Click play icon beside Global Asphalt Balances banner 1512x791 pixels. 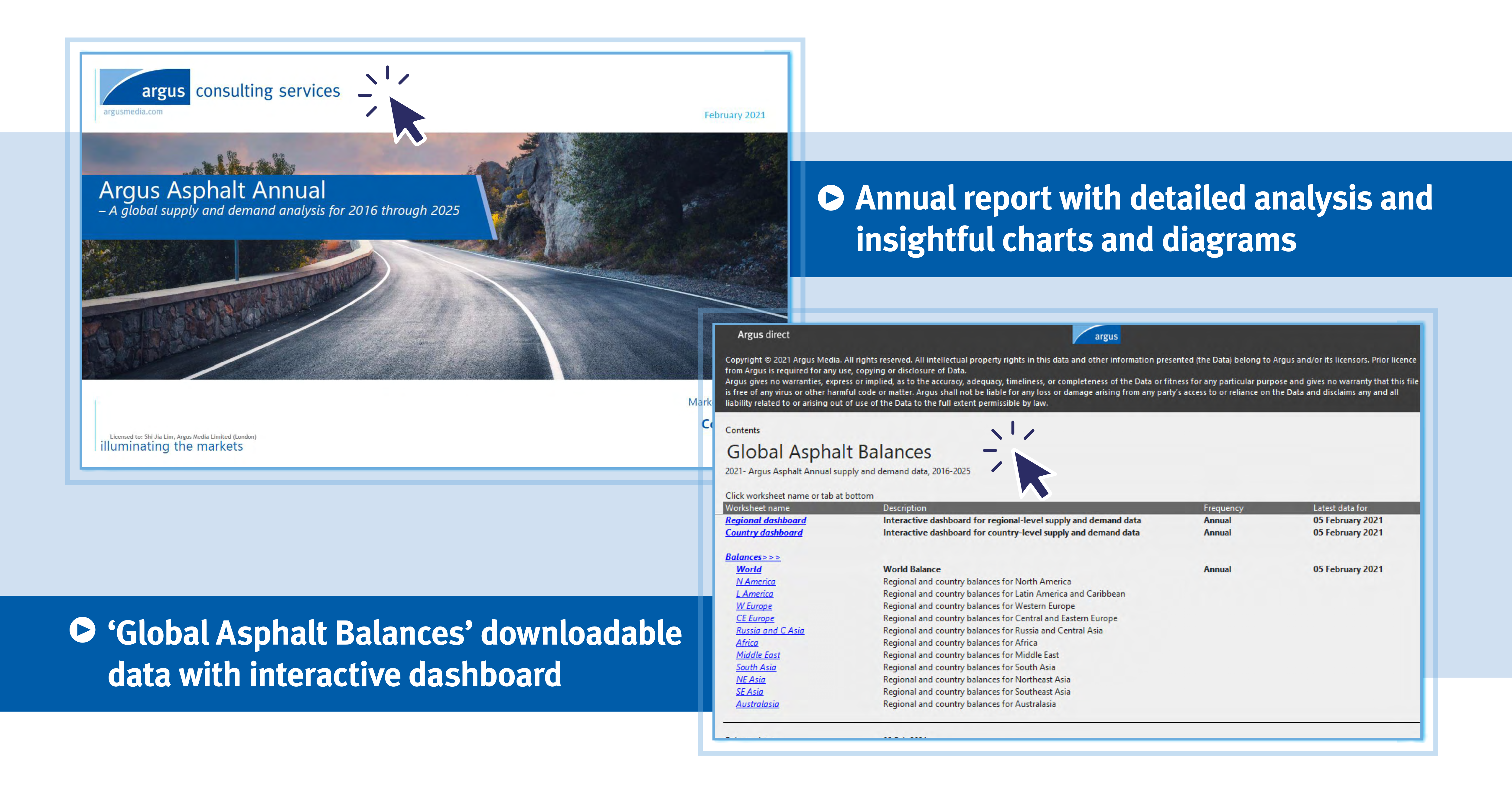(82, 630)
